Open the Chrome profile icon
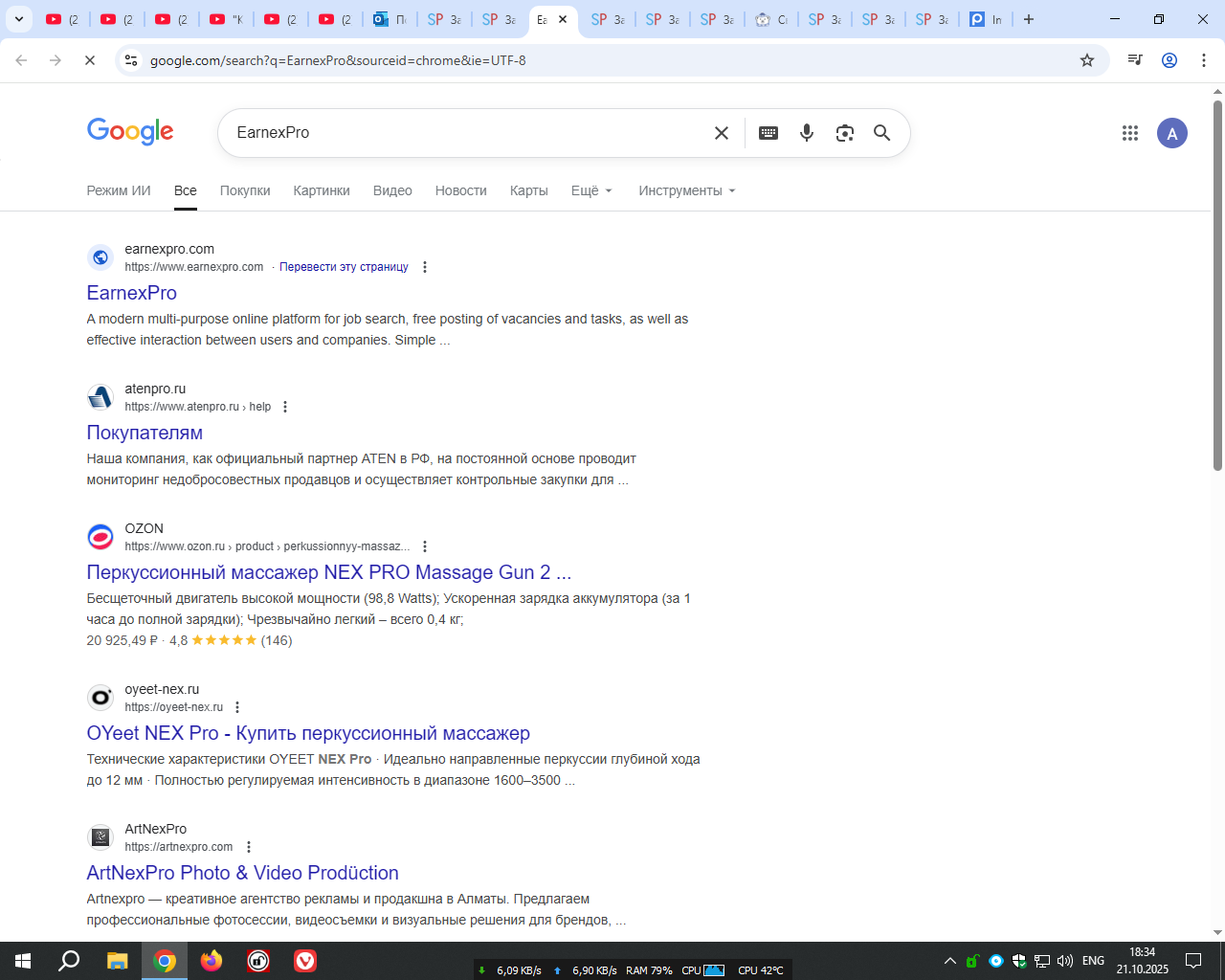The image size is (1225, 980). point(1169,60)
